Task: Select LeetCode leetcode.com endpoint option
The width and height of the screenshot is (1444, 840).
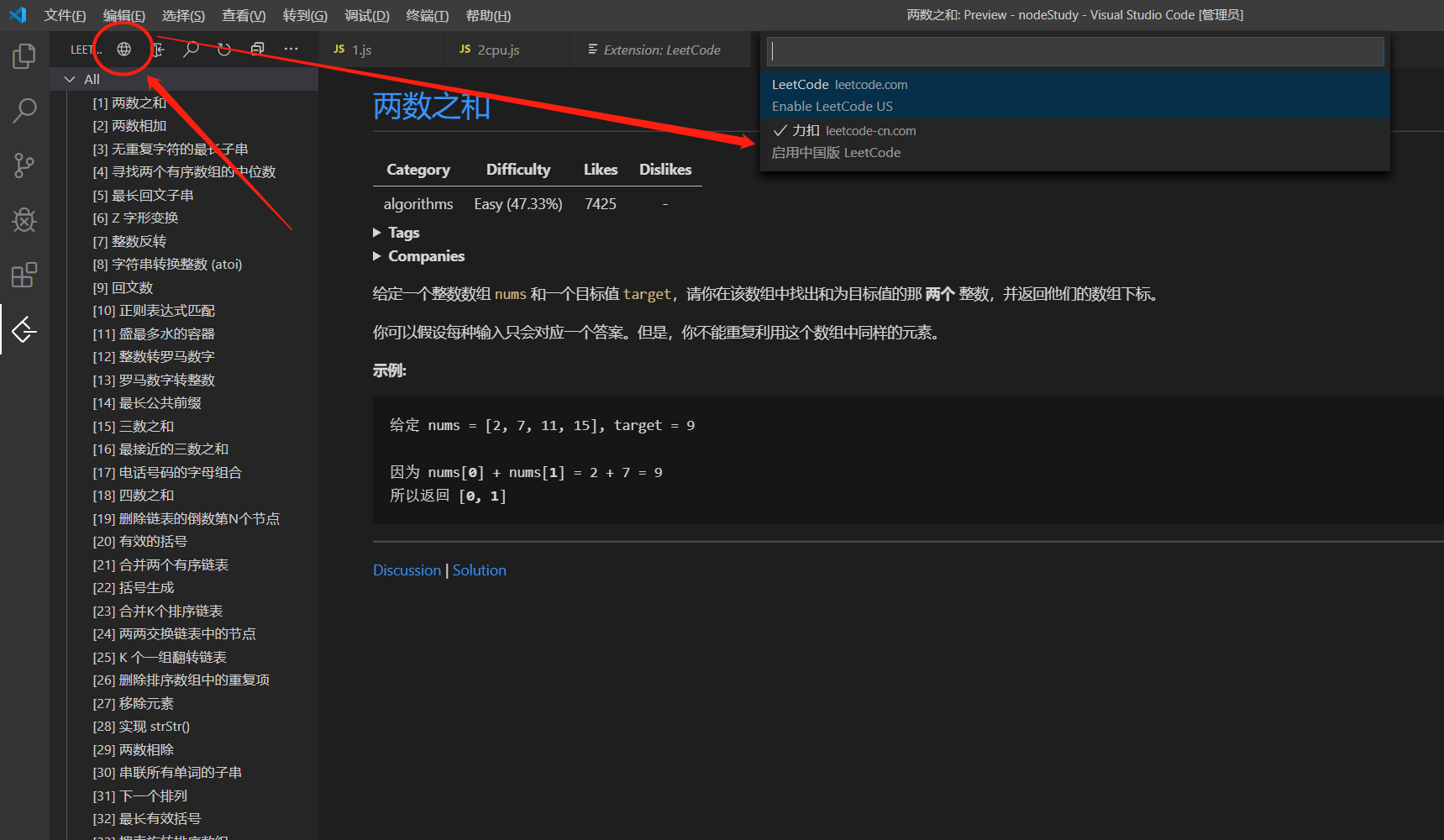Action: coord(1075,95)
